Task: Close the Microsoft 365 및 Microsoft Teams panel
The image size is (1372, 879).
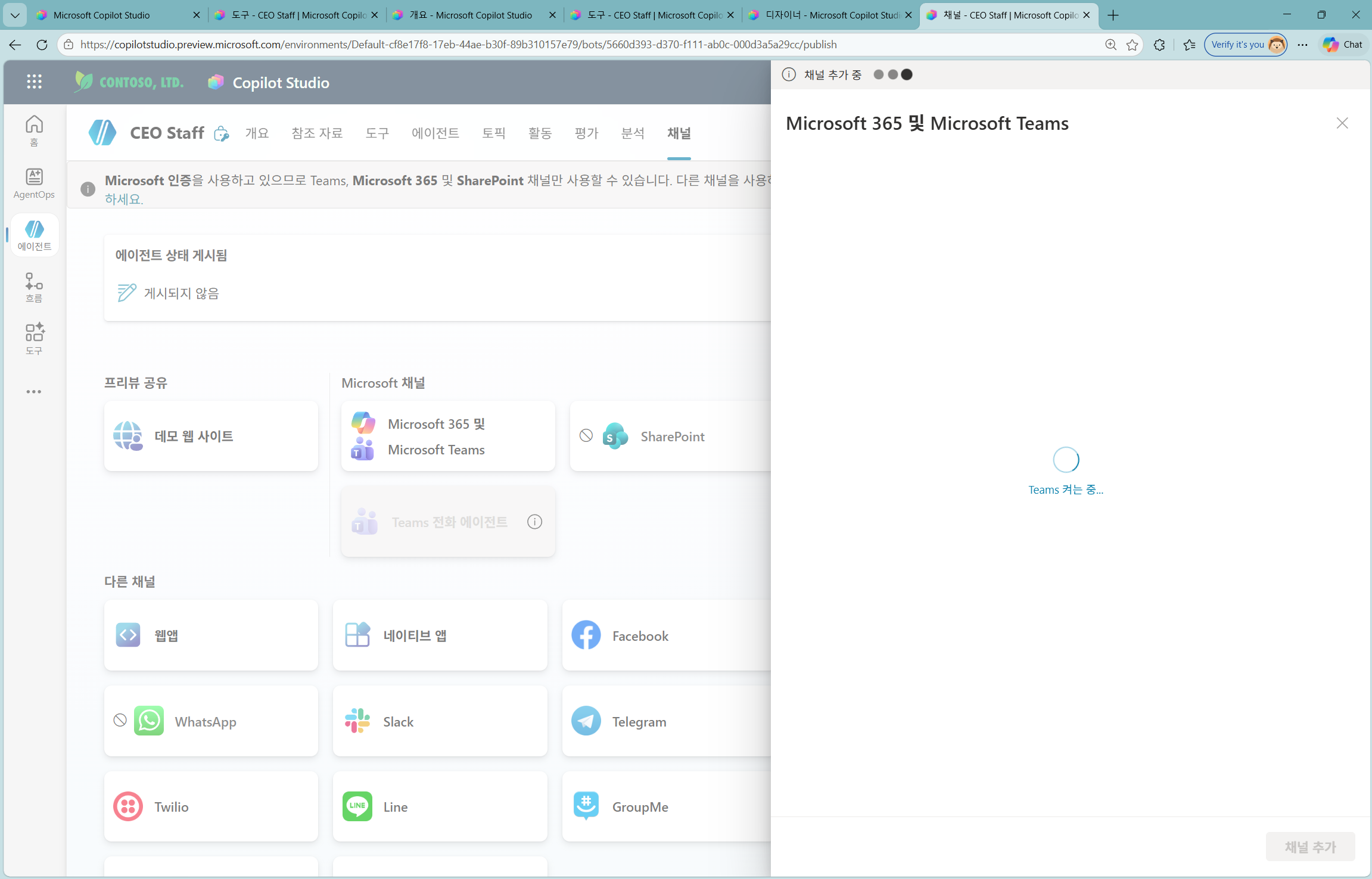Action: click(x=1342, y=123)
